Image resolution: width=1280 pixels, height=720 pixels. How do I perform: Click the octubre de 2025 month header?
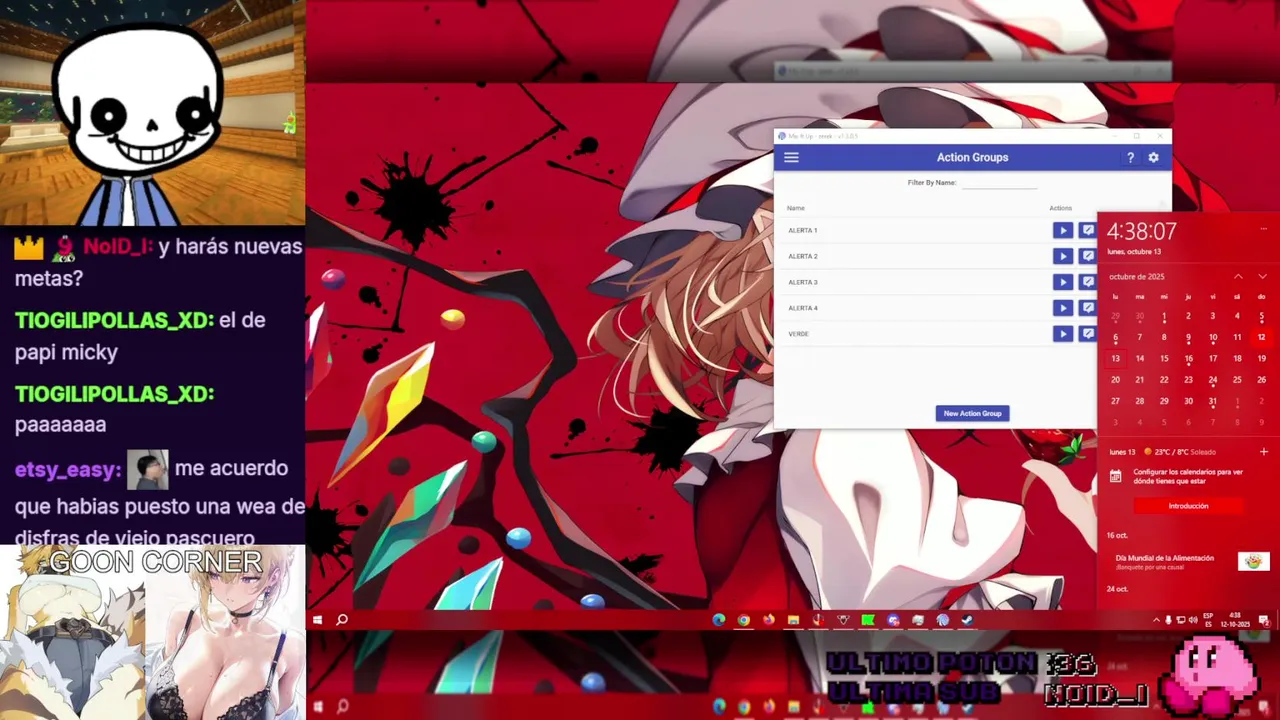click(x=1136, y=277)
